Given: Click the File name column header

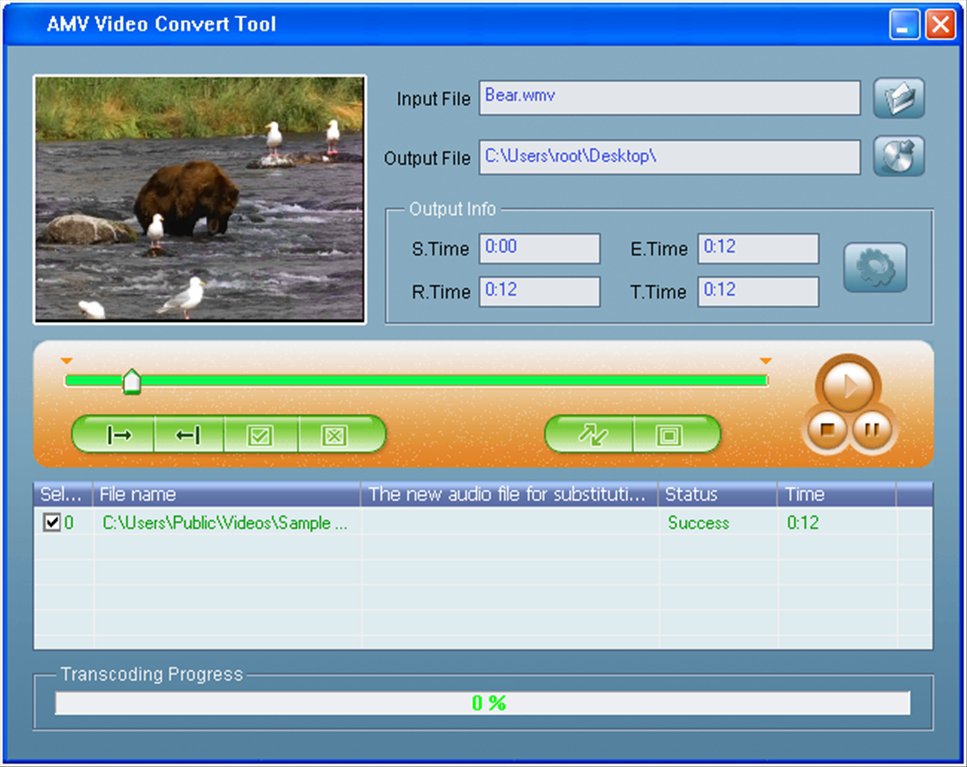Looking at the screenshot, I should tap(226, 494).
